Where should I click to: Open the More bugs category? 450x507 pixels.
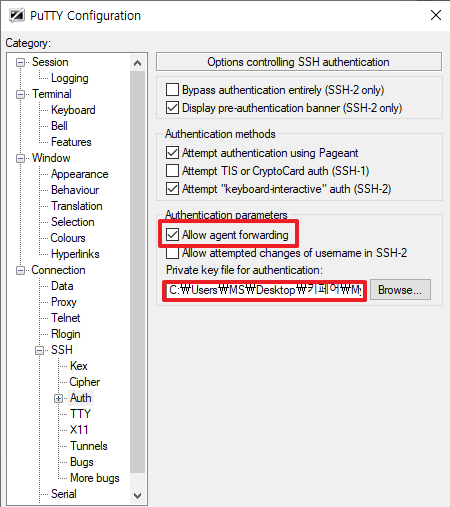pos(95,478)
